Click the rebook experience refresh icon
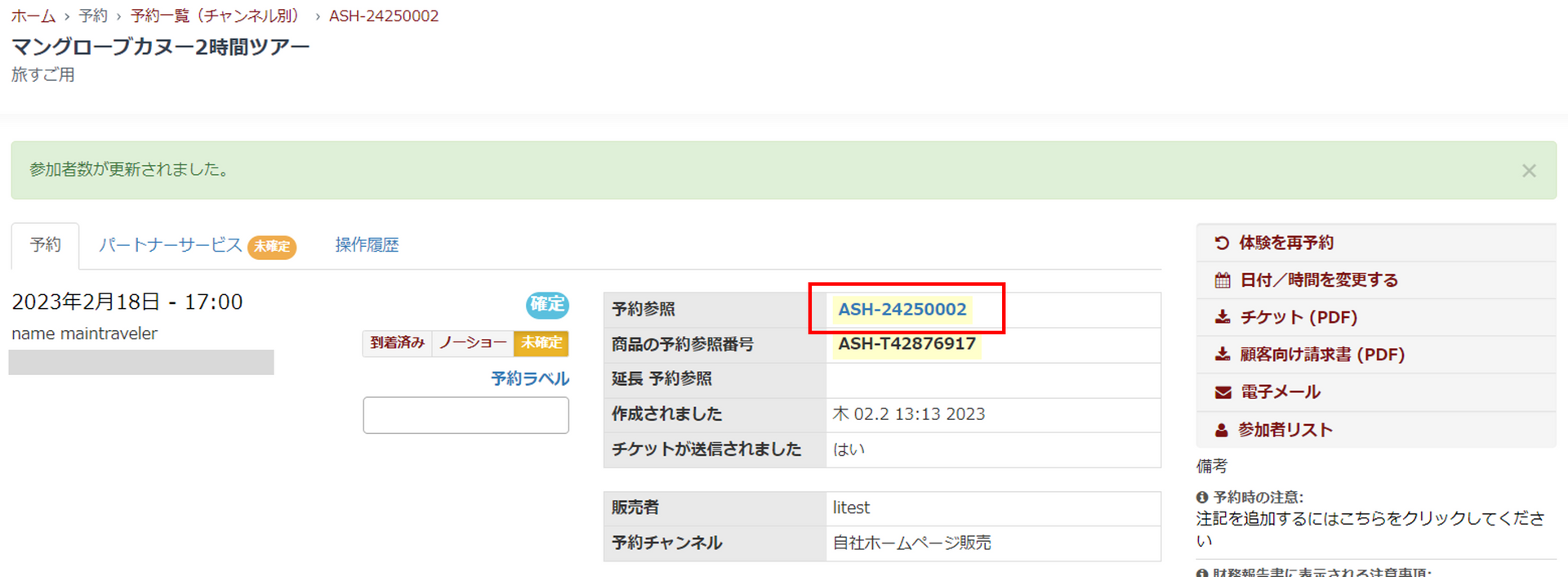1568x577 pixels. (x=1222, y=243)
